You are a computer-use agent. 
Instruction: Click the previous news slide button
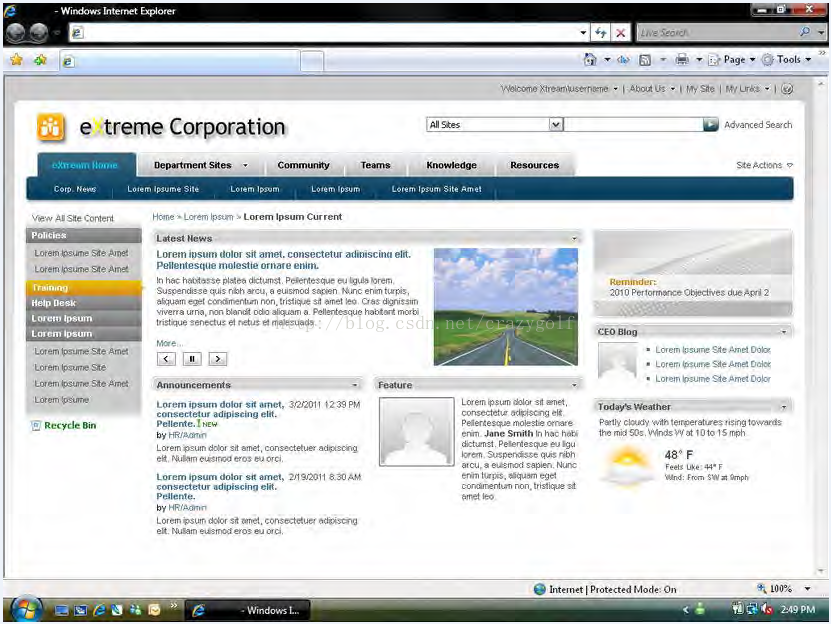(x=166, y=359)
